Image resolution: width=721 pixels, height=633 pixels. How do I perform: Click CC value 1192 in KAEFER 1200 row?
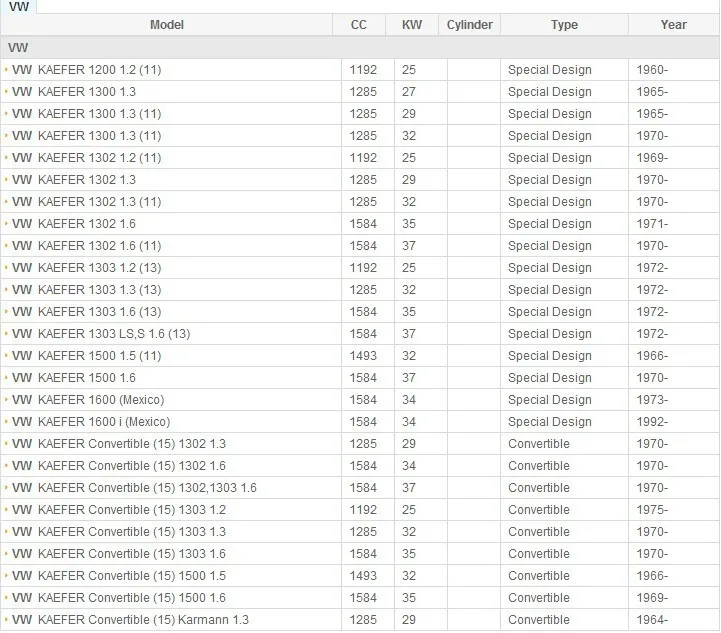(363, 70)
